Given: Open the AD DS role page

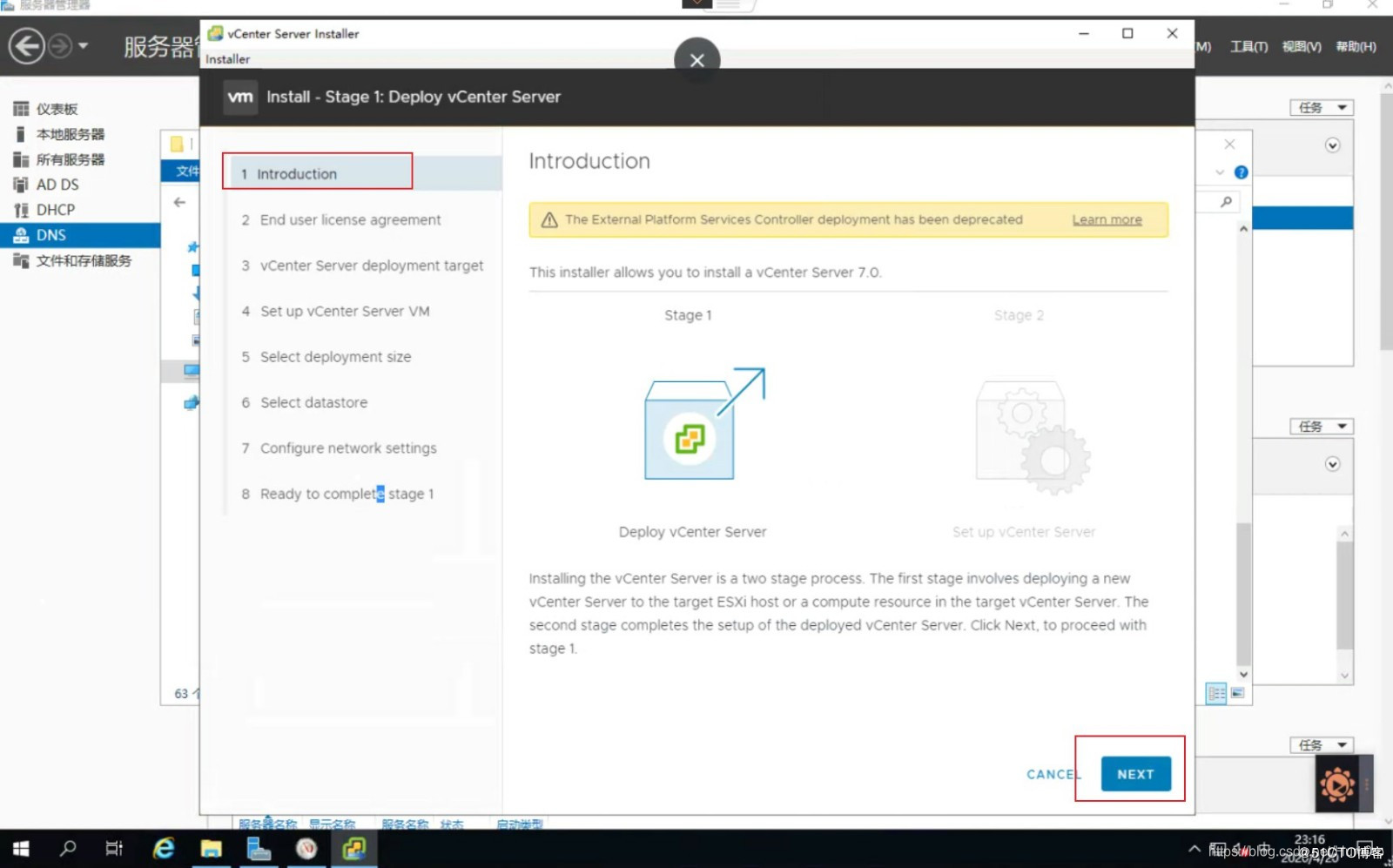Looking at the screenshot, I should [x=57, y=185].
